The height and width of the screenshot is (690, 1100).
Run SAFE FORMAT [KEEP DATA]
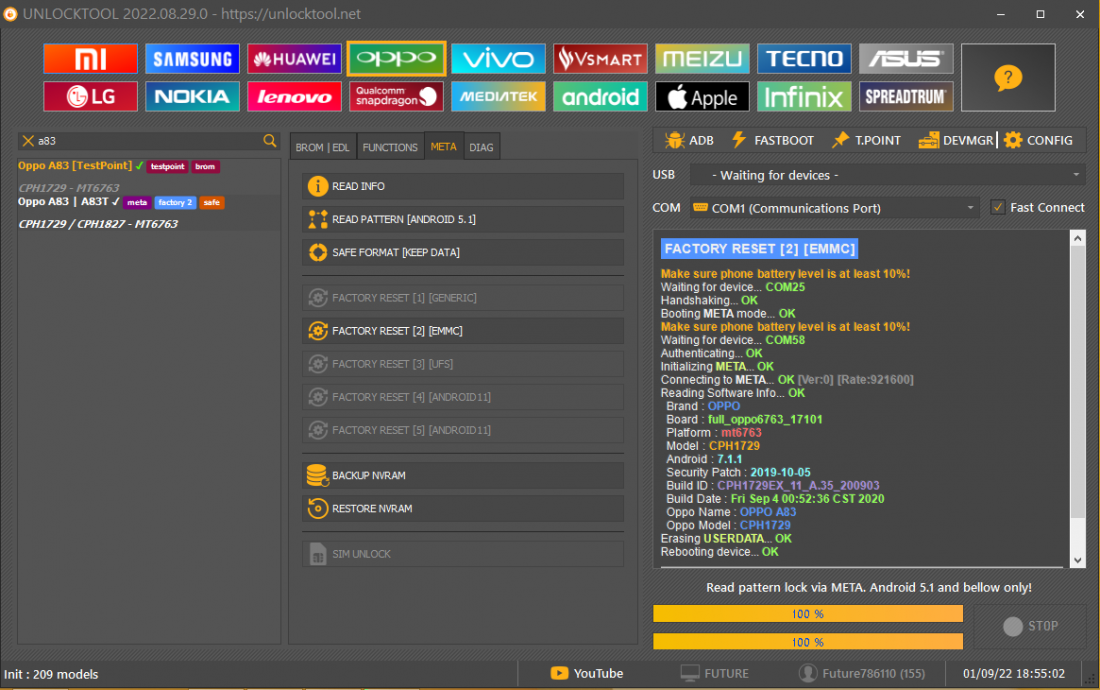(x=463, y=252)
